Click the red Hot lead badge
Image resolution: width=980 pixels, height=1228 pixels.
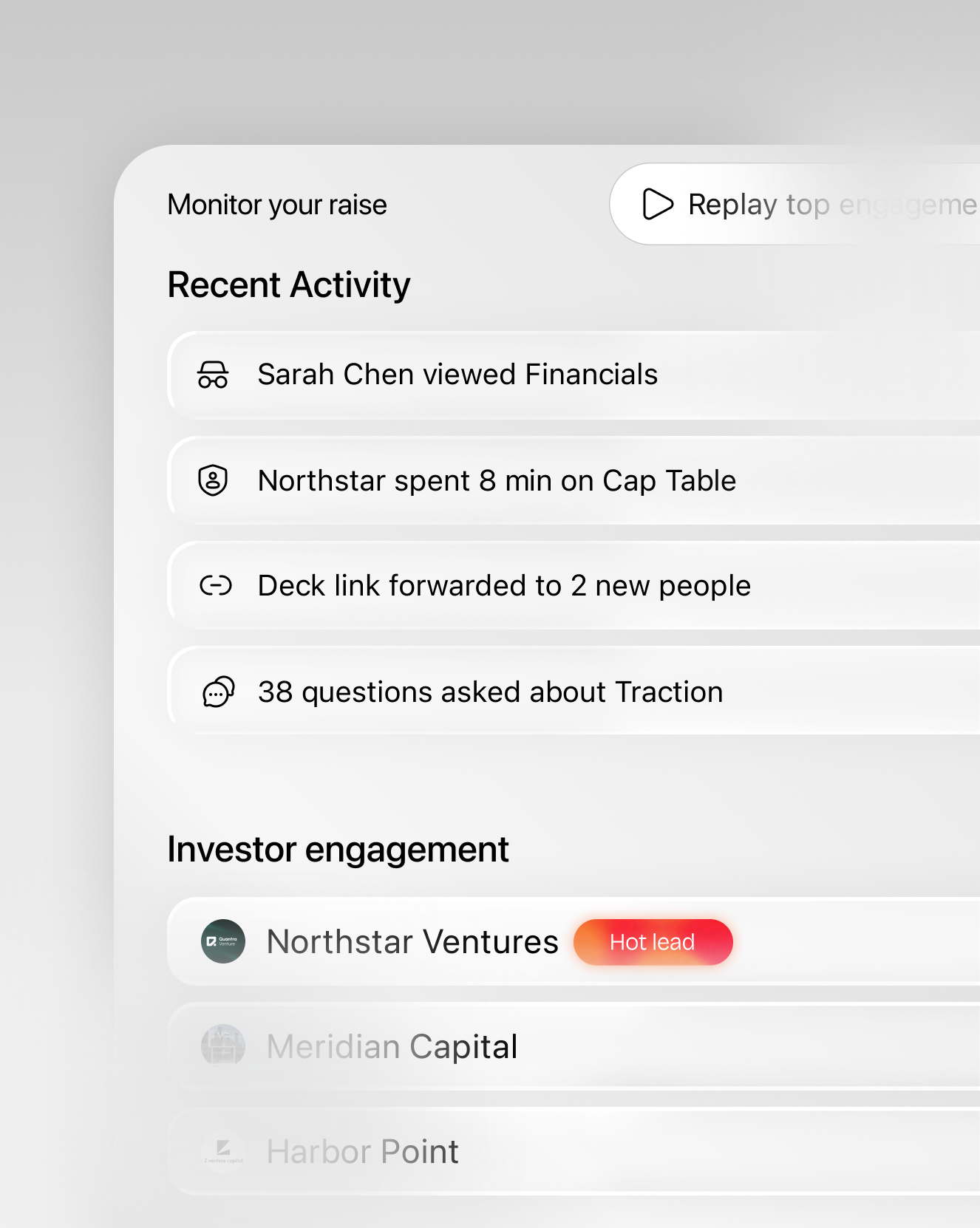click(653, 942)
